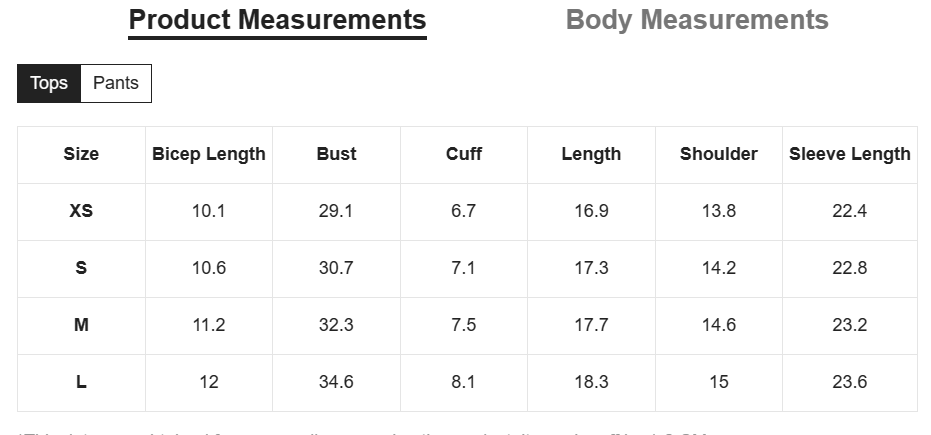
Task: Open the Pants size chart
Action: pos(116,83)
